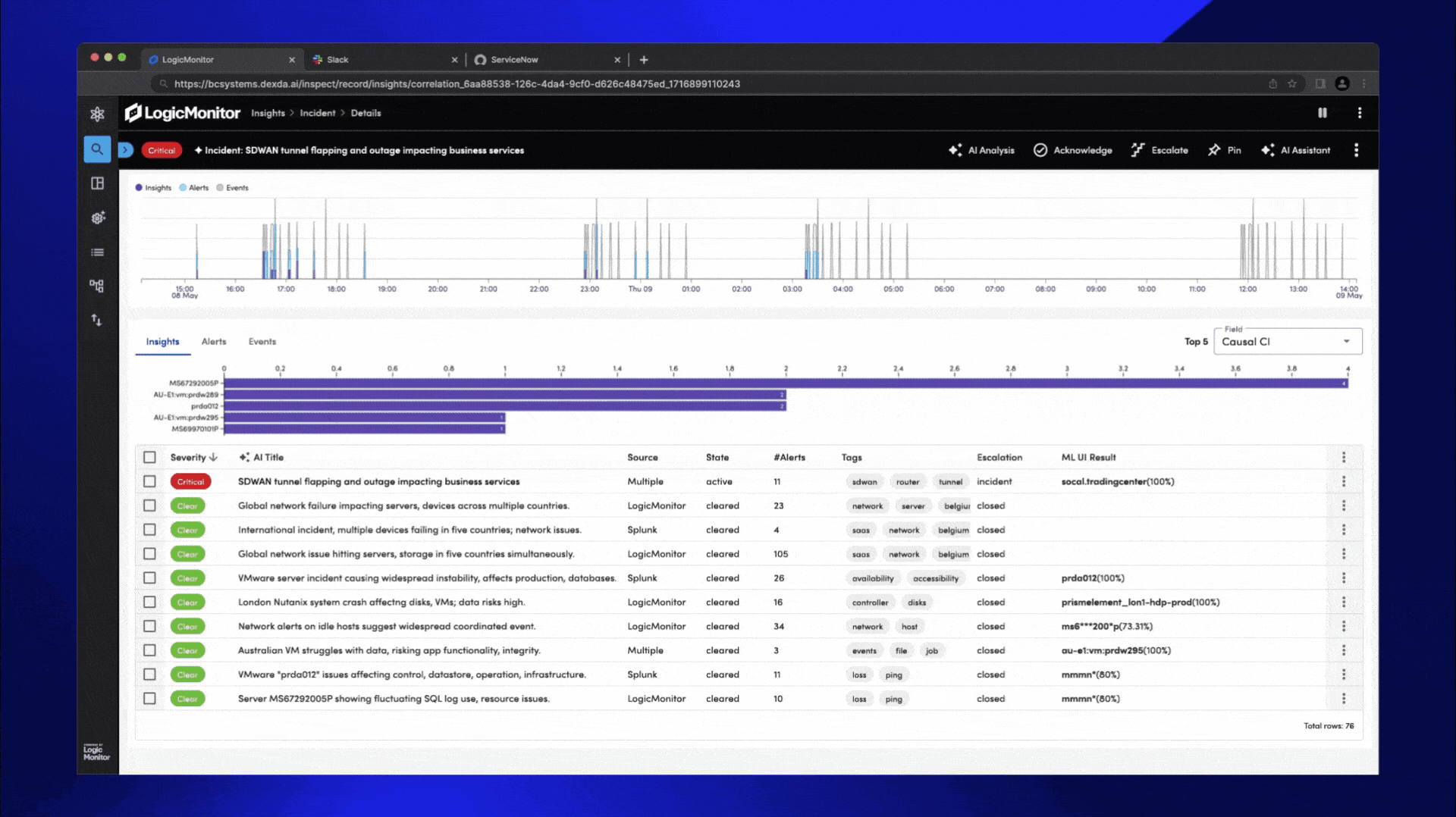Open the topology hierarchy icon in sidebar
The image size is (1456, 817).
pos(97,286)
